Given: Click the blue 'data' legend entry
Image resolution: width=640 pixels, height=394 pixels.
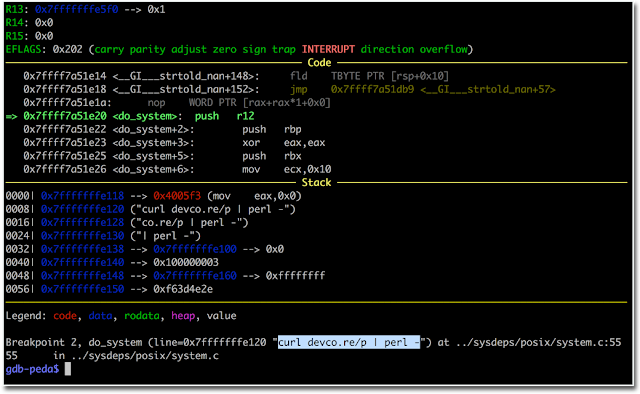Looking at the screenshot, I should click(100, 316).
